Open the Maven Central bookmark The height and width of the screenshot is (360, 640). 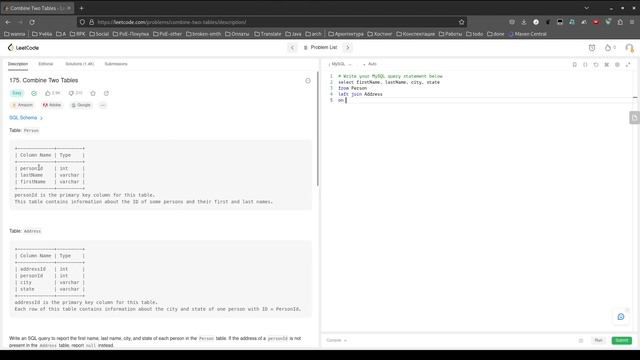[527, 34]
